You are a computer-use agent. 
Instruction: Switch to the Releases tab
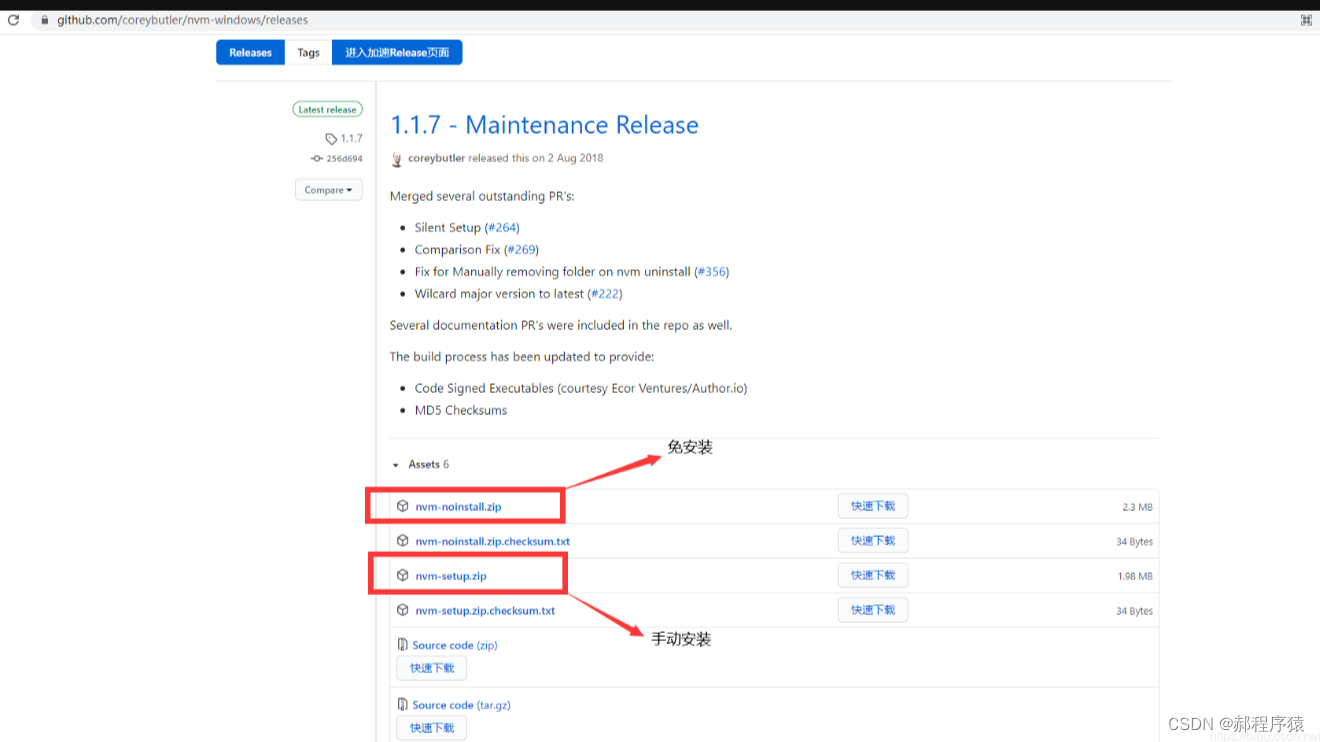(x=250, y=53)
